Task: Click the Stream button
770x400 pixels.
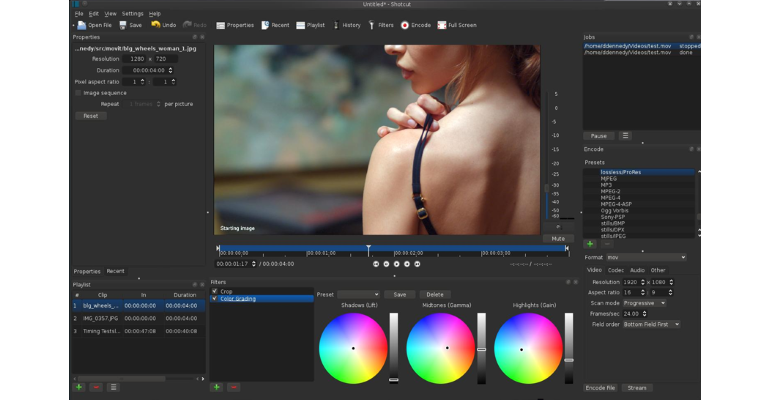Action: (x=637, y=388)
